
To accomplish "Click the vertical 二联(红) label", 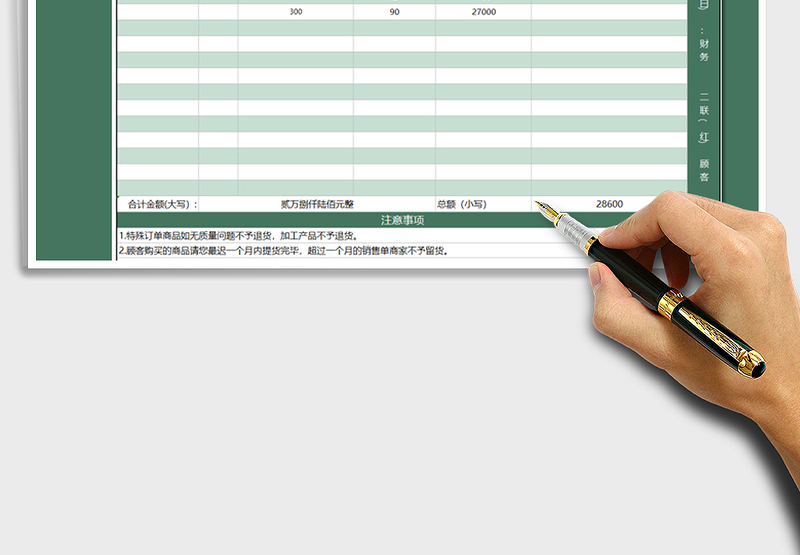I will pos(704,117).
